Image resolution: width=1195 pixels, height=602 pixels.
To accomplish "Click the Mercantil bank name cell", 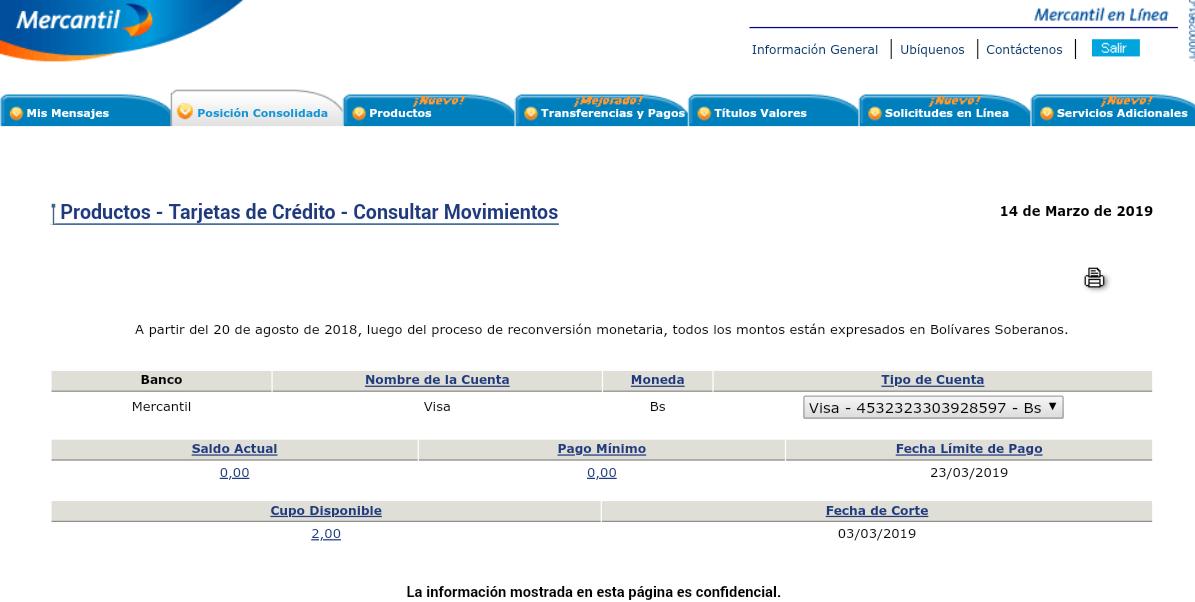I will click(162, 406).
